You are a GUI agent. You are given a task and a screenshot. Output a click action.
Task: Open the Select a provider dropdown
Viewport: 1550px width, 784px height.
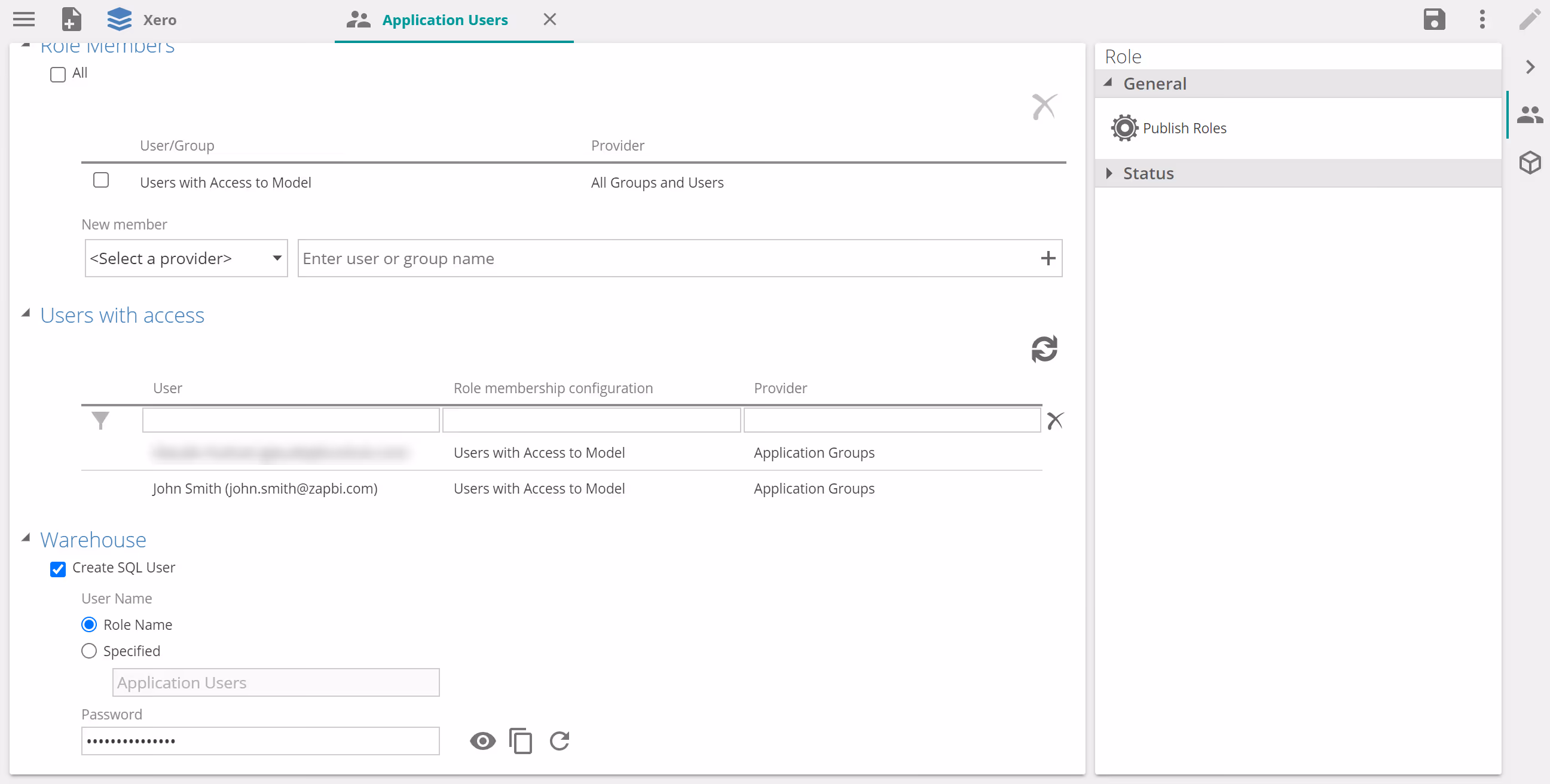pyautogui.click(x=186, y=259)
